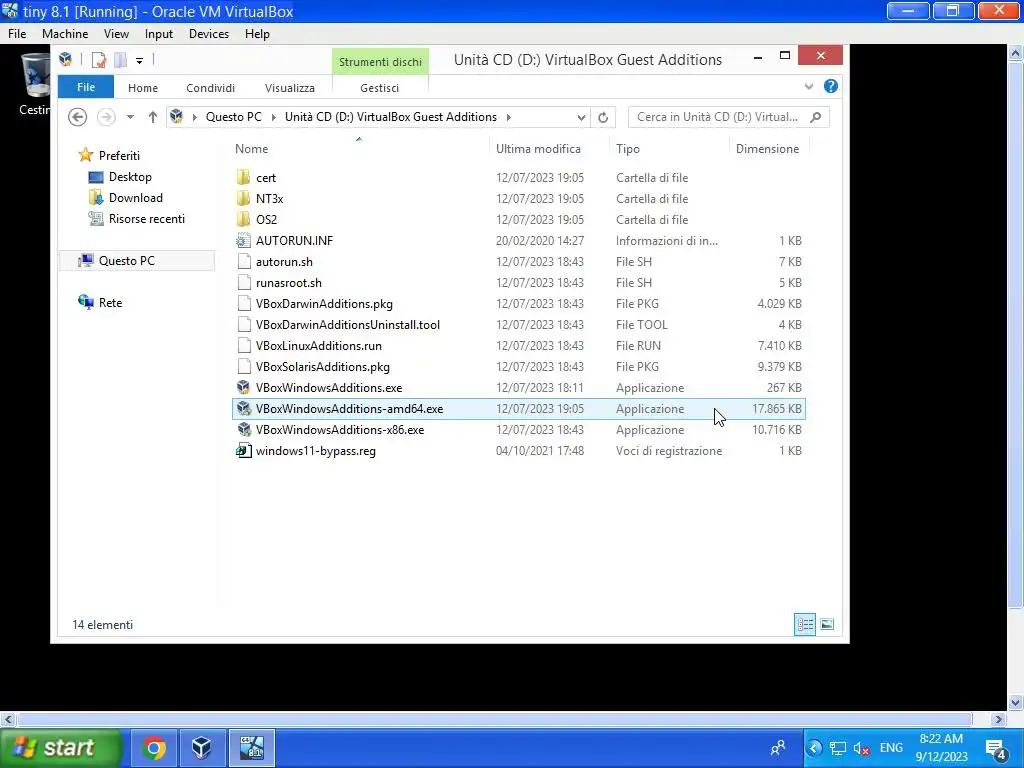Go up one folder level
Screen dimensions: 1024x768
(152, 117)
